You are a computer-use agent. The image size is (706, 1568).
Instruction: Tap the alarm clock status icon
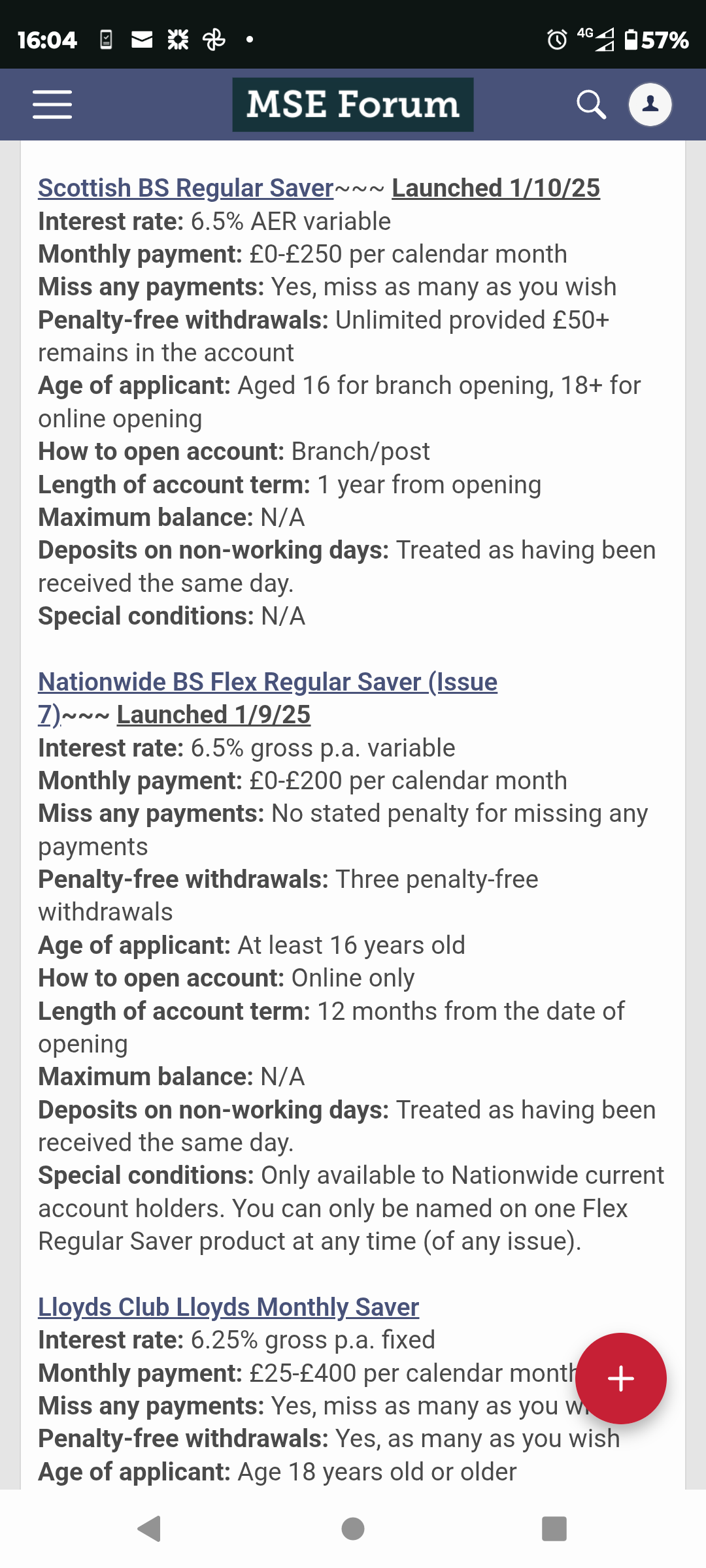click(557, 40)
